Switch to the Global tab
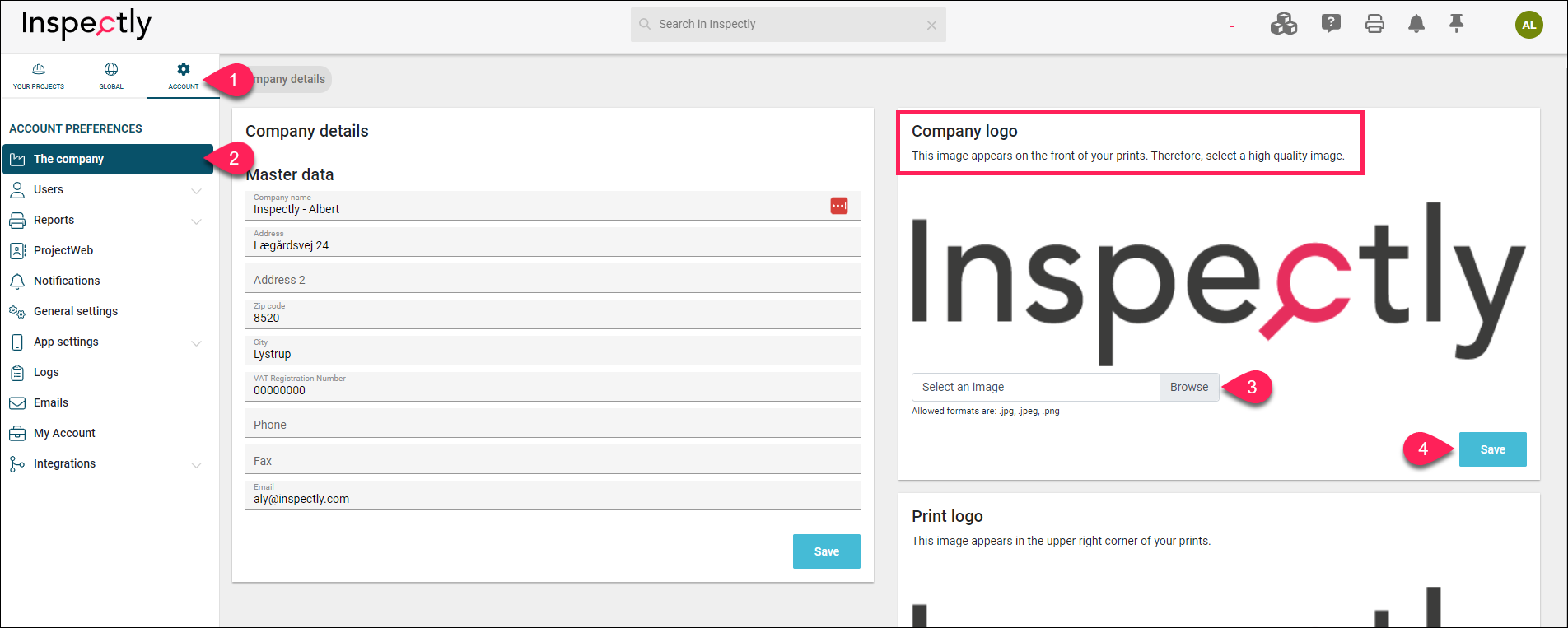This screenshot has width=1568, height=628. point(111,76)
